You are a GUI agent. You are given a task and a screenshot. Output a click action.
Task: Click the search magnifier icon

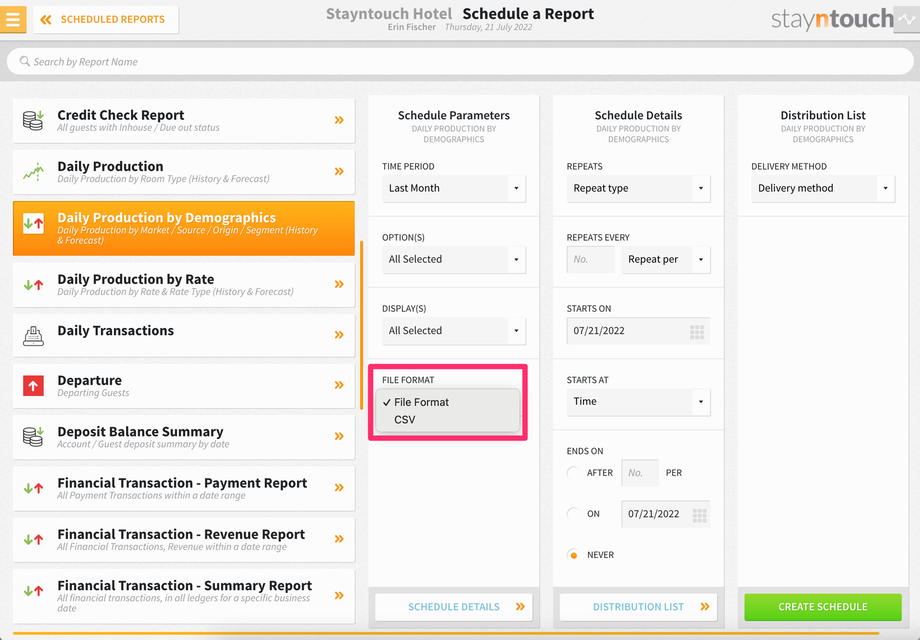pos(25,61)
